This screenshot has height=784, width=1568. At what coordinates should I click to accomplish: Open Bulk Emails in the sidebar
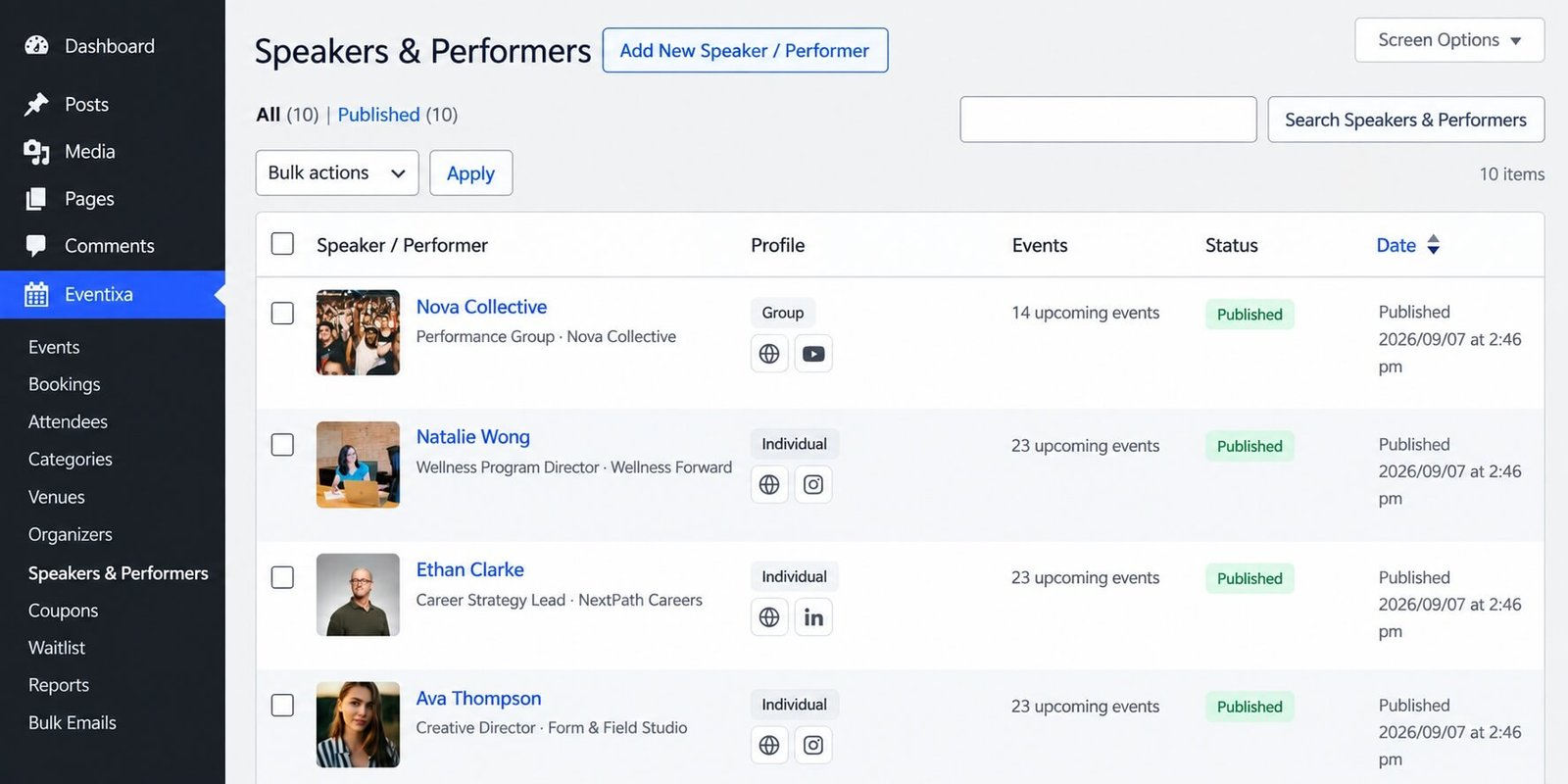73,722
